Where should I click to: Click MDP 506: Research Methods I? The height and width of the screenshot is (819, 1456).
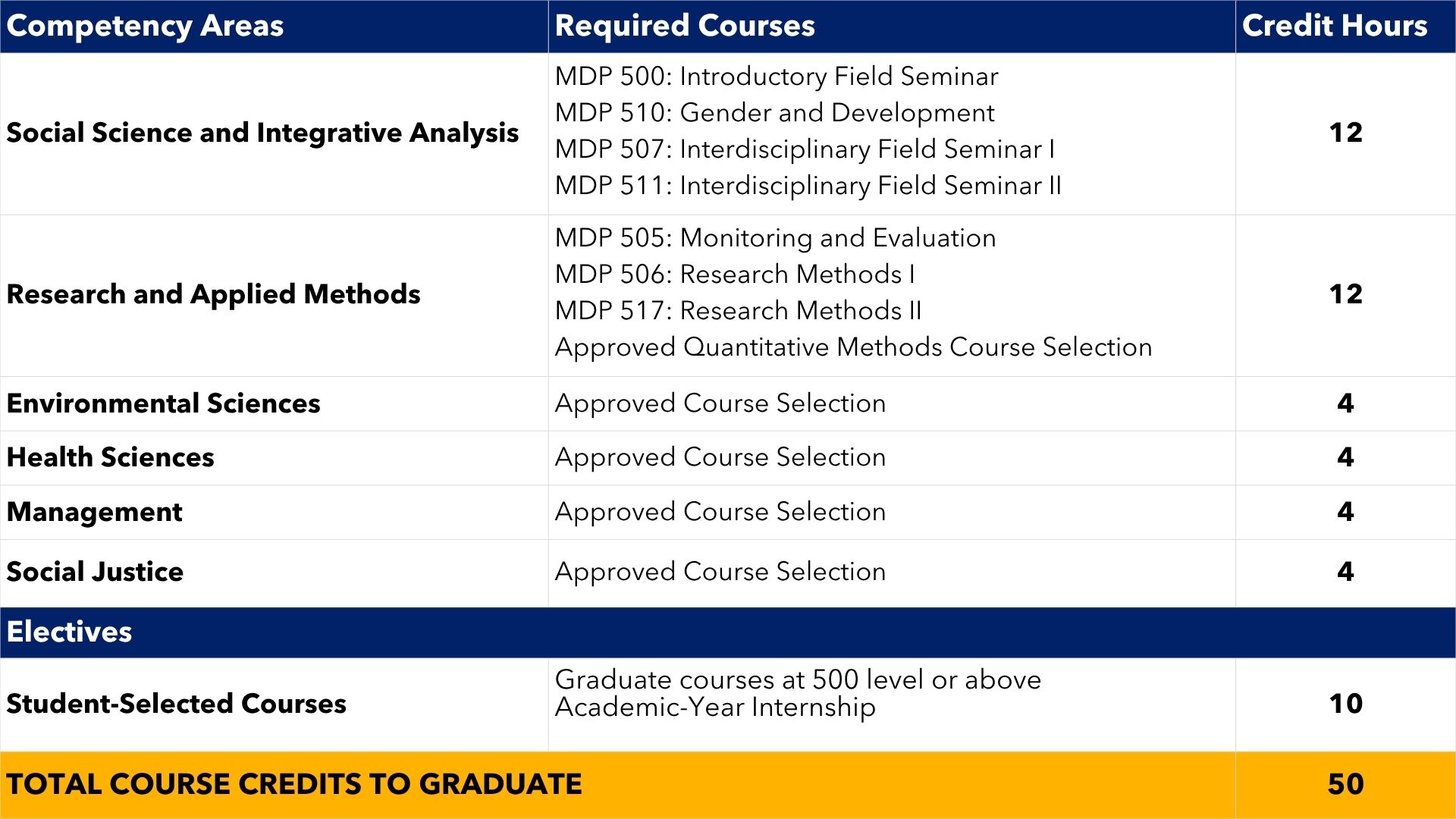pyautogui.click(x=735, y=275)
